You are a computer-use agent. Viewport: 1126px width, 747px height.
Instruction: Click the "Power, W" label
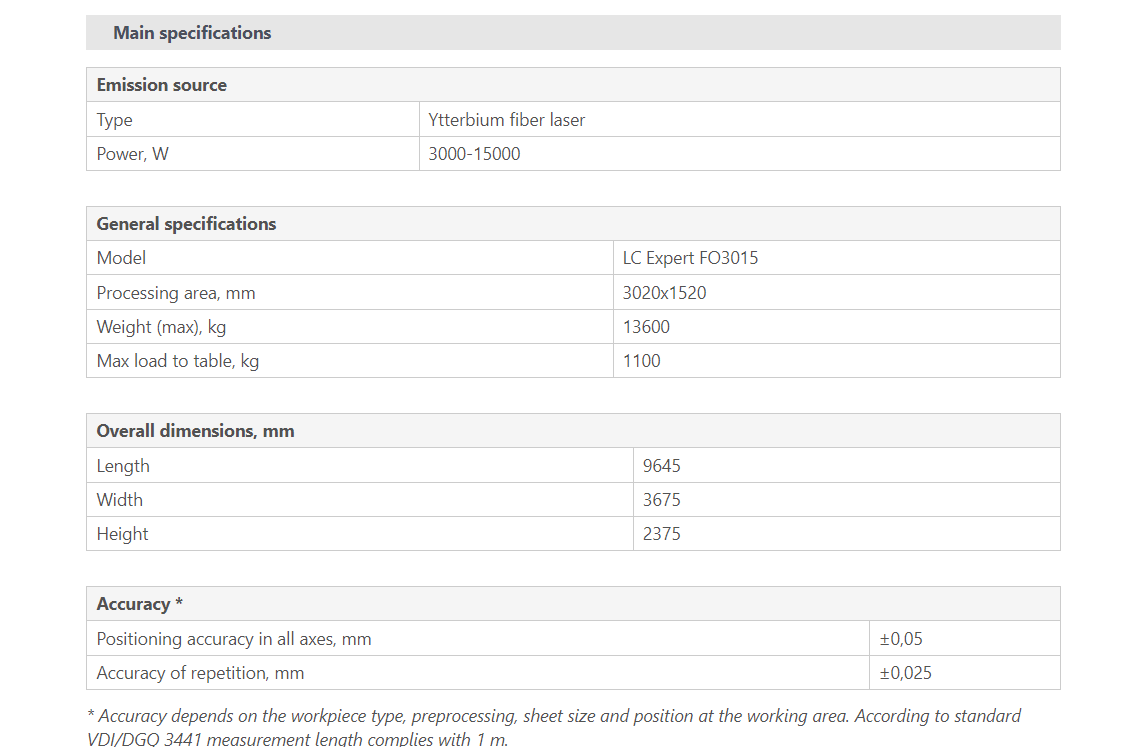click(x=132, y=154)
